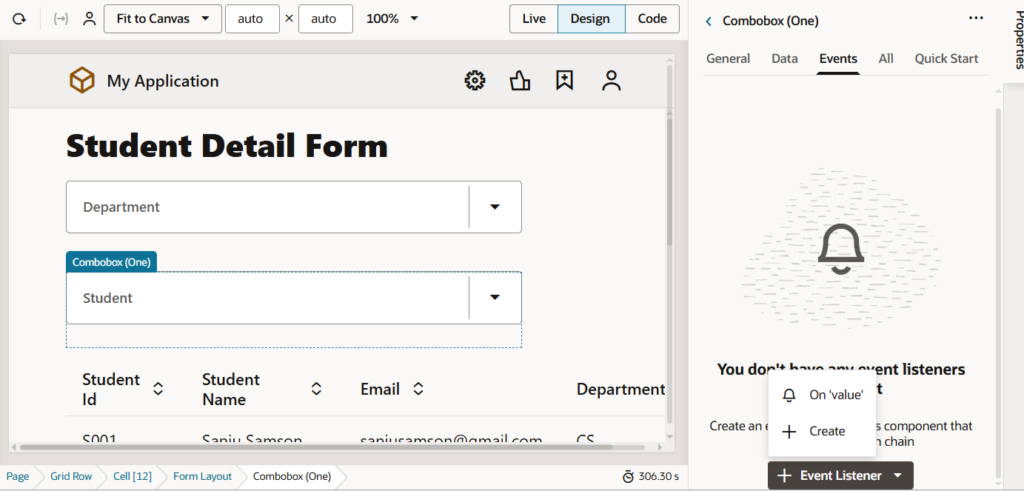The image size is (1024, 491).
Task: Open the three-dot menu in Properties panel
Action: pyautogui.click(x=976, y=18)
